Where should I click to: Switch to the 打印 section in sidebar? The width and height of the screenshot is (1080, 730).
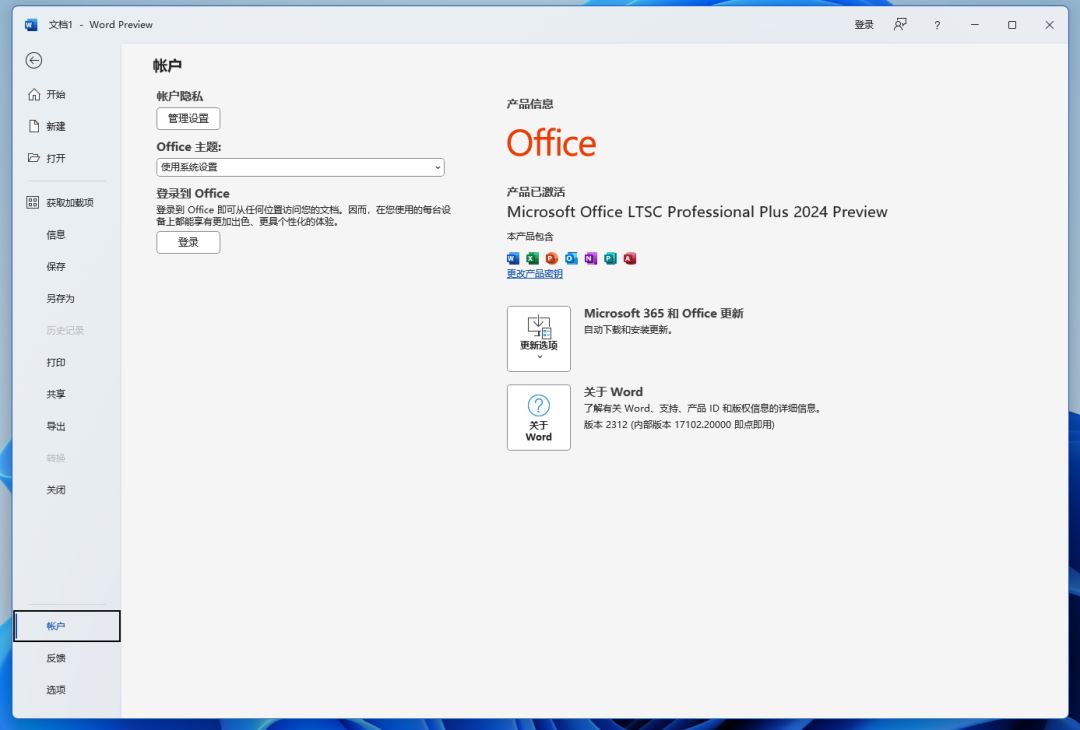(56, 362)
